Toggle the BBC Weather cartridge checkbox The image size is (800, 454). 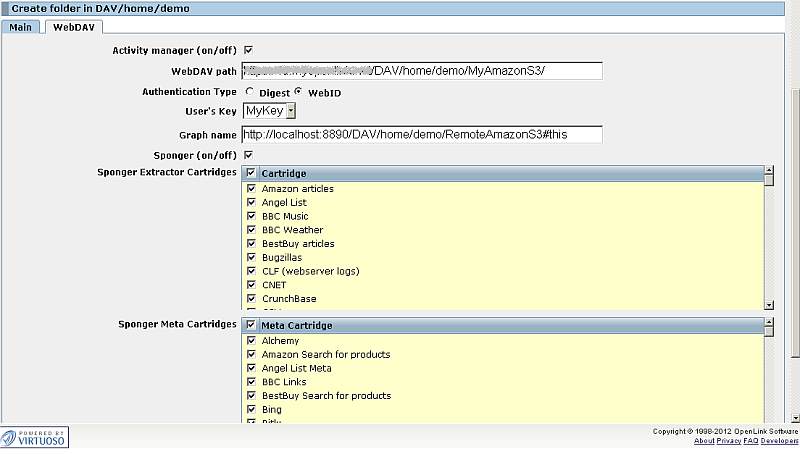[251, 230]
